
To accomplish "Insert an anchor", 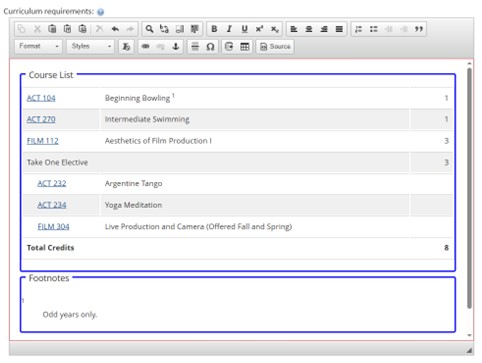I will (176, 46).
